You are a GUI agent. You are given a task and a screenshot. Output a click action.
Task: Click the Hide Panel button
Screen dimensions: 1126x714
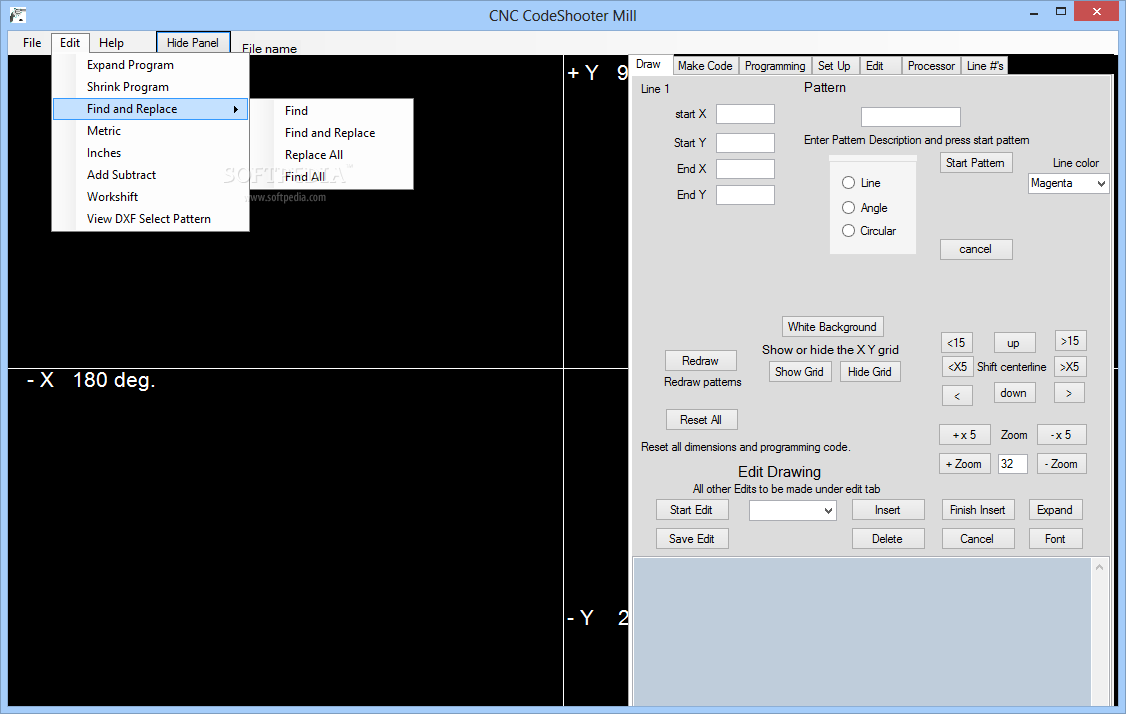point(193,42)
